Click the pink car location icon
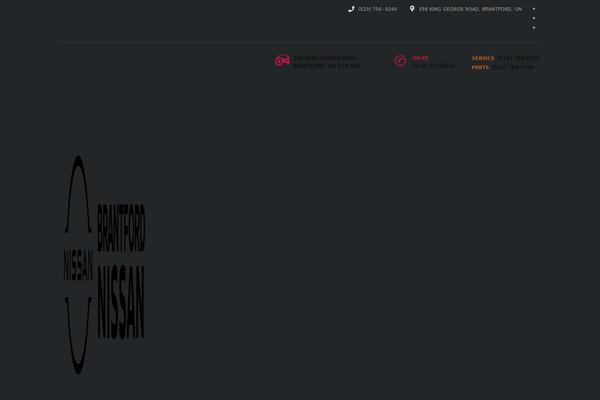600x400 pixels. [x=282, y=60]
